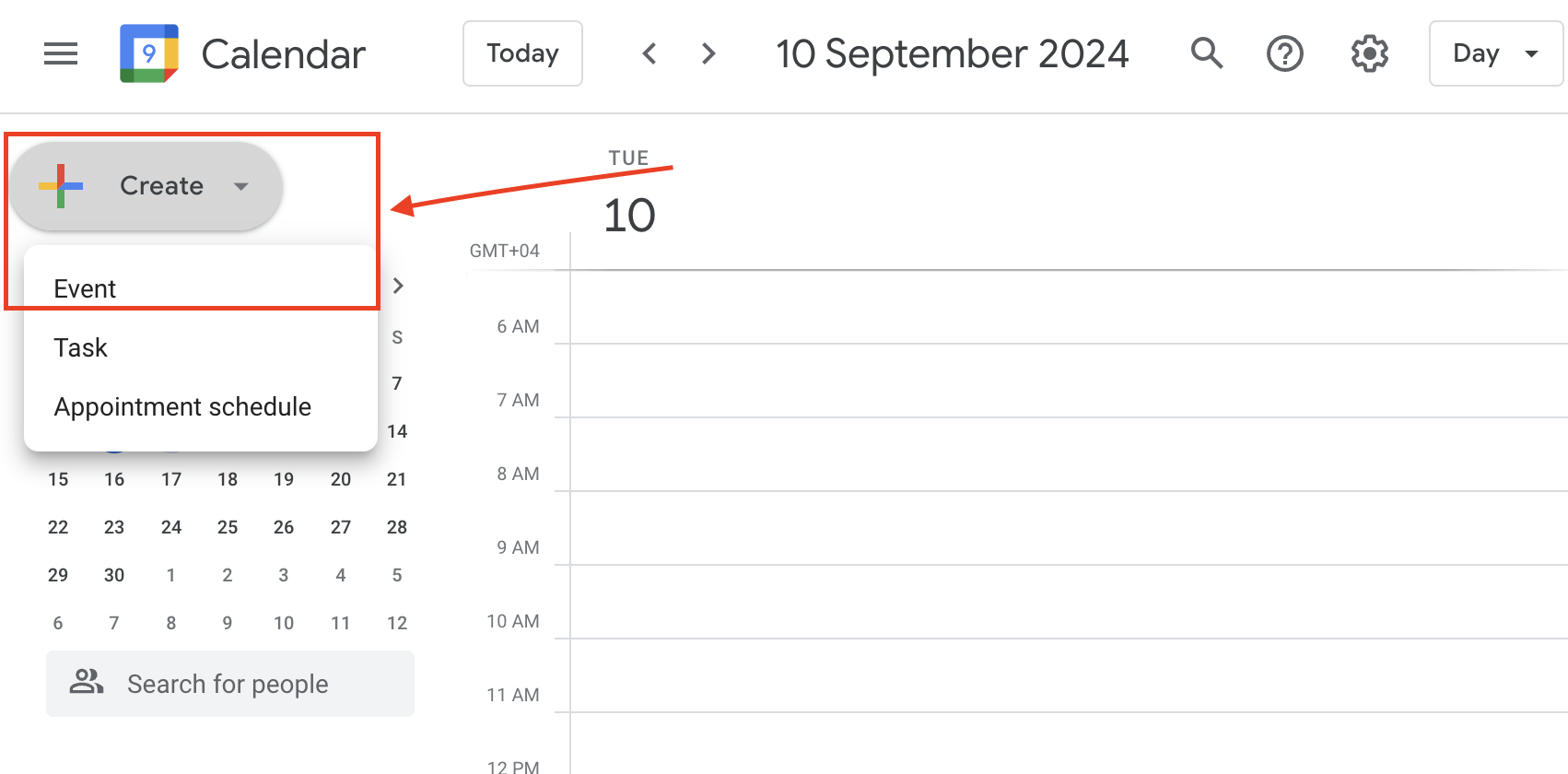Open the Day view selector dropdown
Screen dimensions: 1568x774
click(x=1495, y=53)
